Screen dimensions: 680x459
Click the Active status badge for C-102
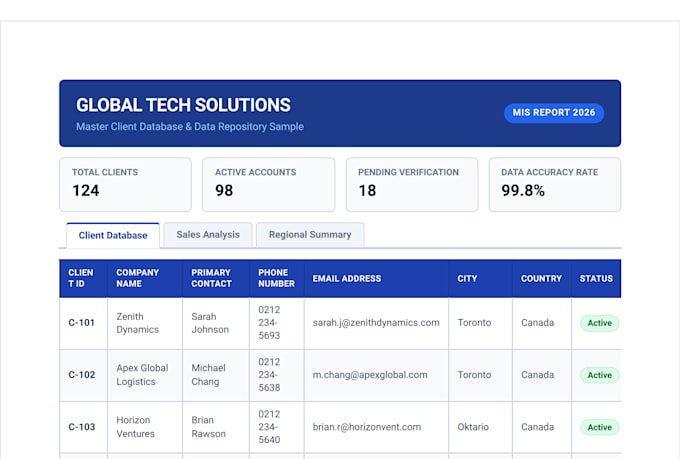600,375
